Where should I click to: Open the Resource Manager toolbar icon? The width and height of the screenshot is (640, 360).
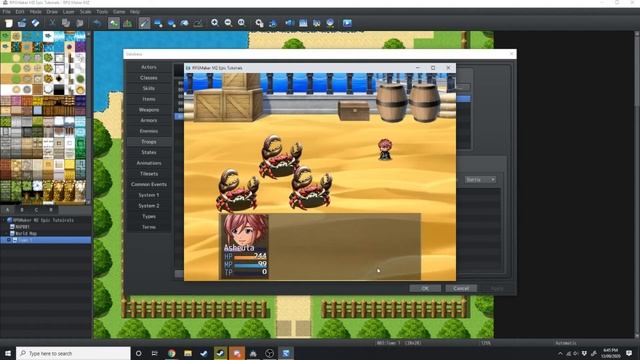click(316, 23)
